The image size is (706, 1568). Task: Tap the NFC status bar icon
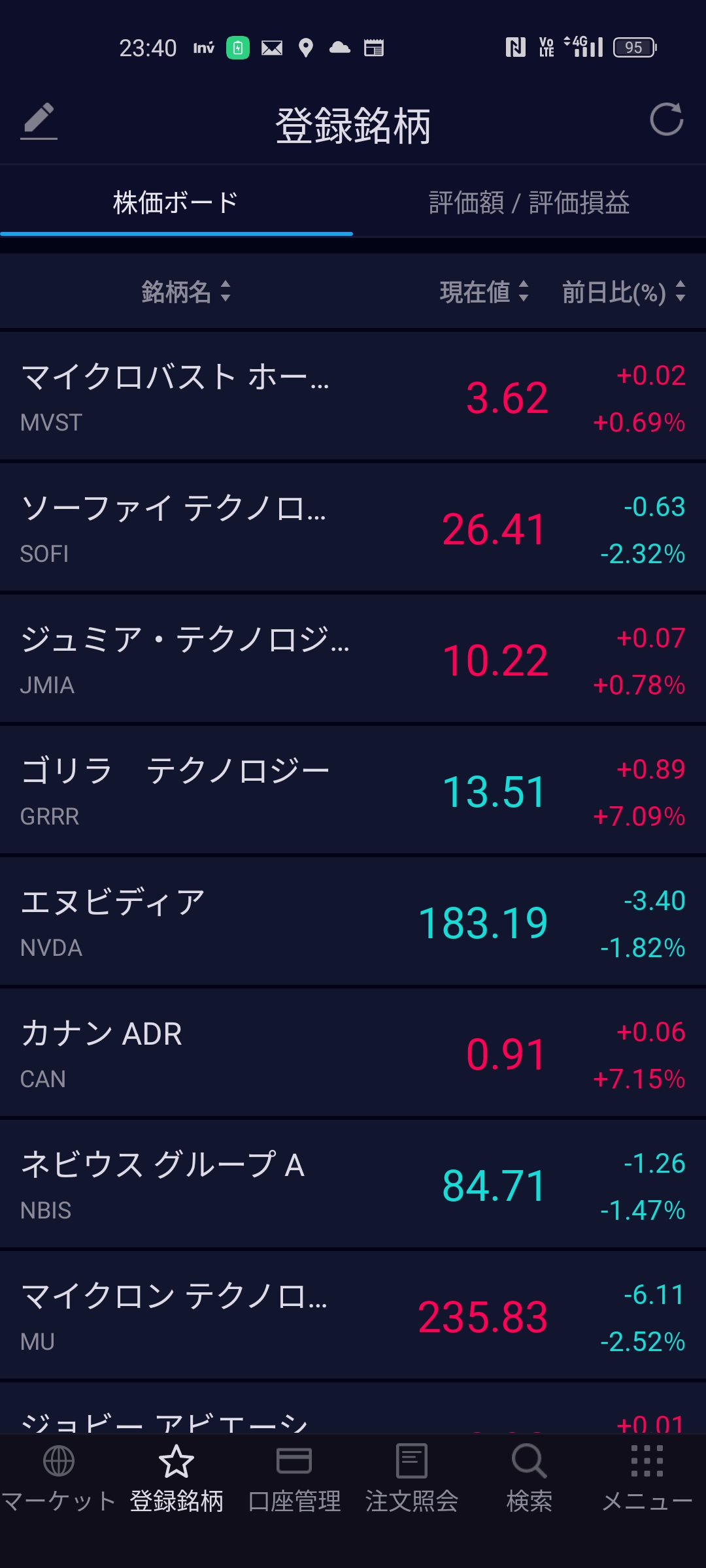click(x=515, y=47)
